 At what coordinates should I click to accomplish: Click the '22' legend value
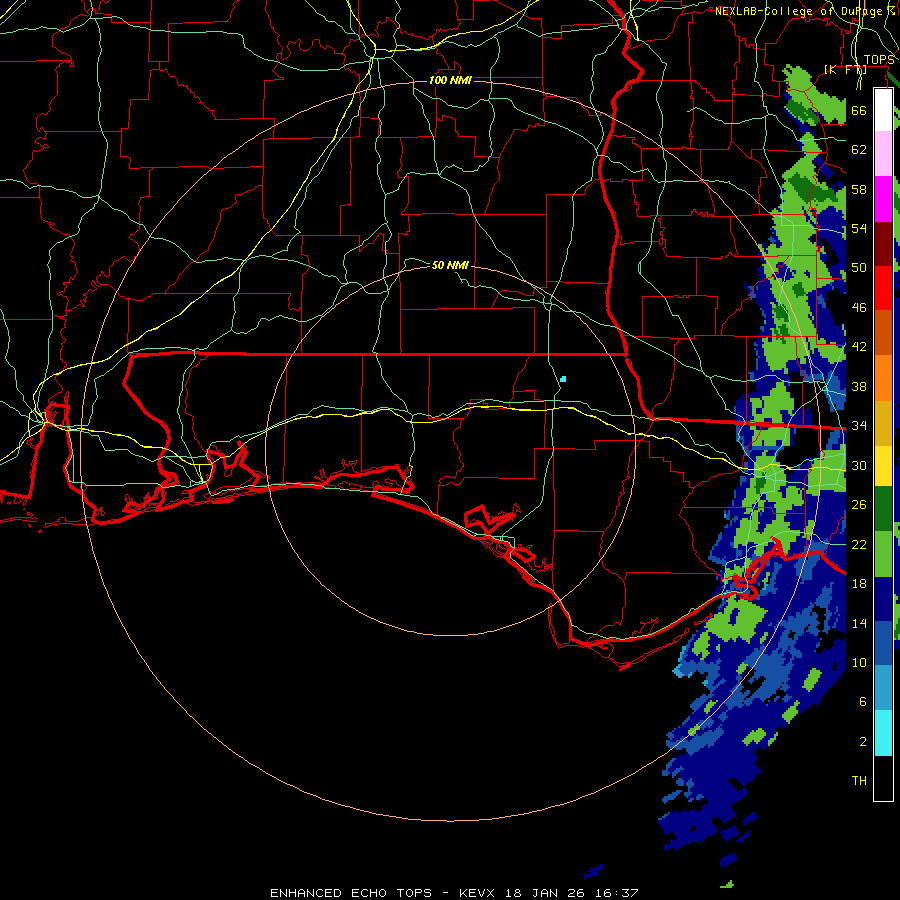click(859, 544)
